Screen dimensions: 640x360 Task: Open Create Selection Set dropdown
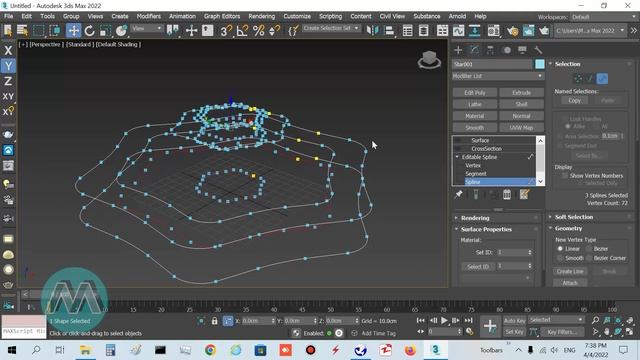tap(331, 28)
